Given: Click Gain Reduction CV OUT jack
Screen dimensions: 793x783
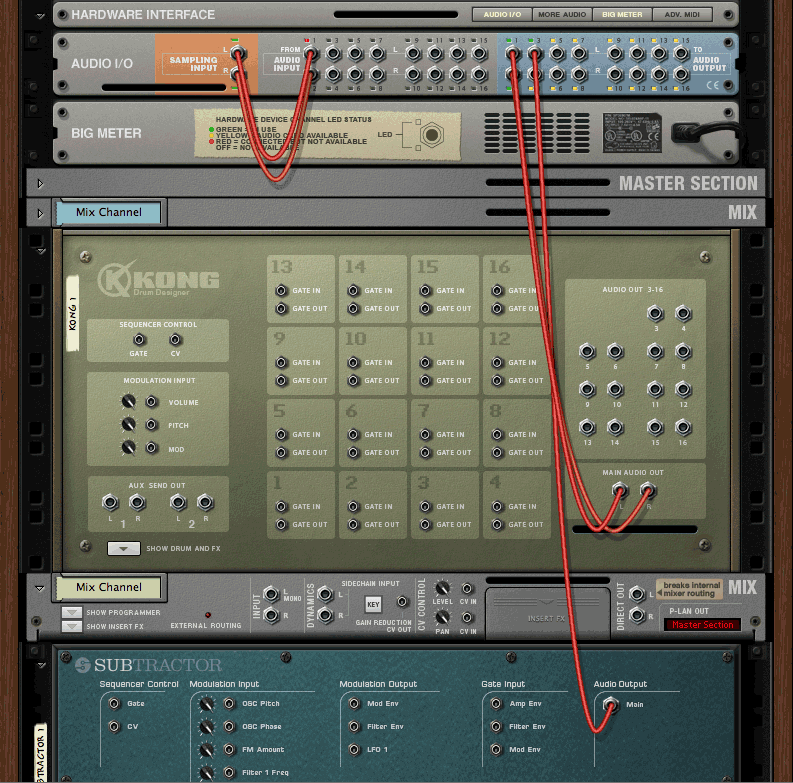Looking at the screenshot, I should pos(402,601).
